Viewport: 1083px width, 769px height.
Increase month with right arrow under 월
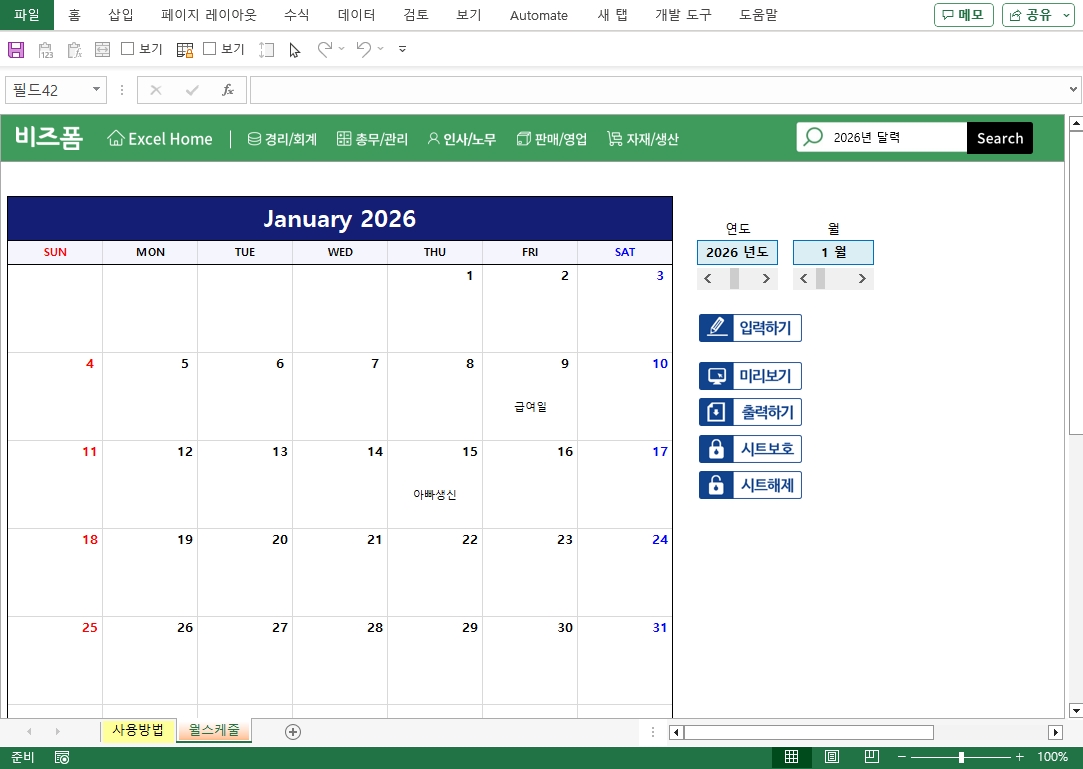pyautogui.click(x=862, y=278)
